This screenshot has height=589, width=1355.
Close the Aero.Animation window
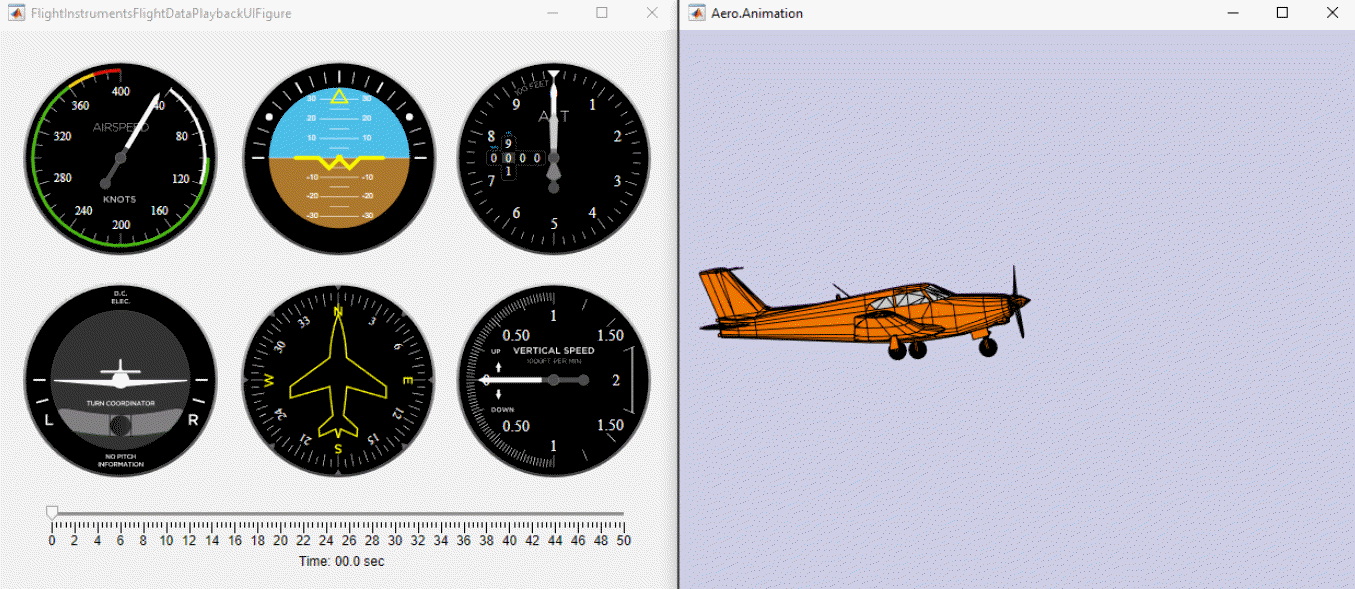[1332, 13]
